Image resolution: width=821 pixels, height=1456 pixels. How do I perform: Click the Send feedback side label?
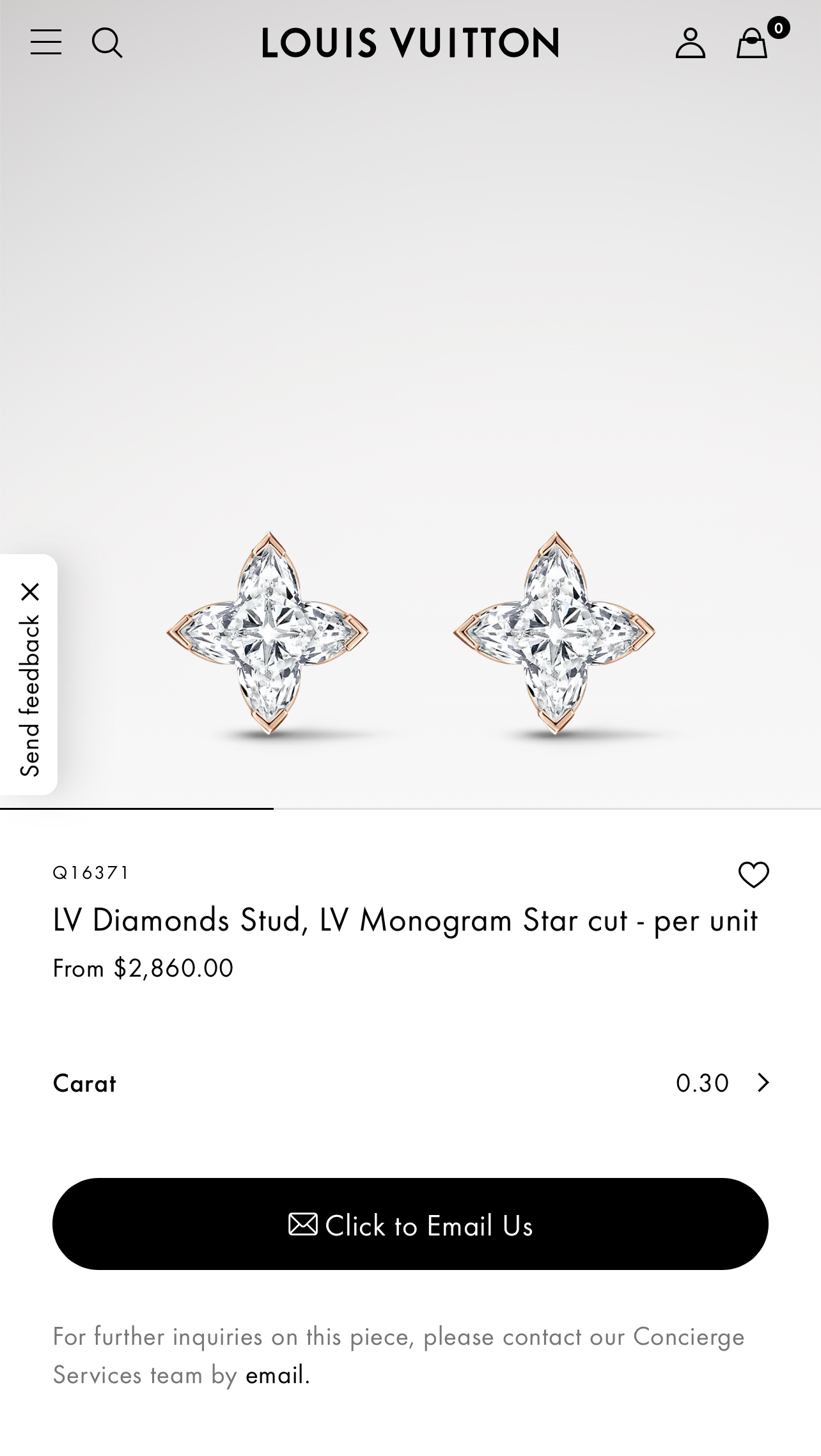29,695
